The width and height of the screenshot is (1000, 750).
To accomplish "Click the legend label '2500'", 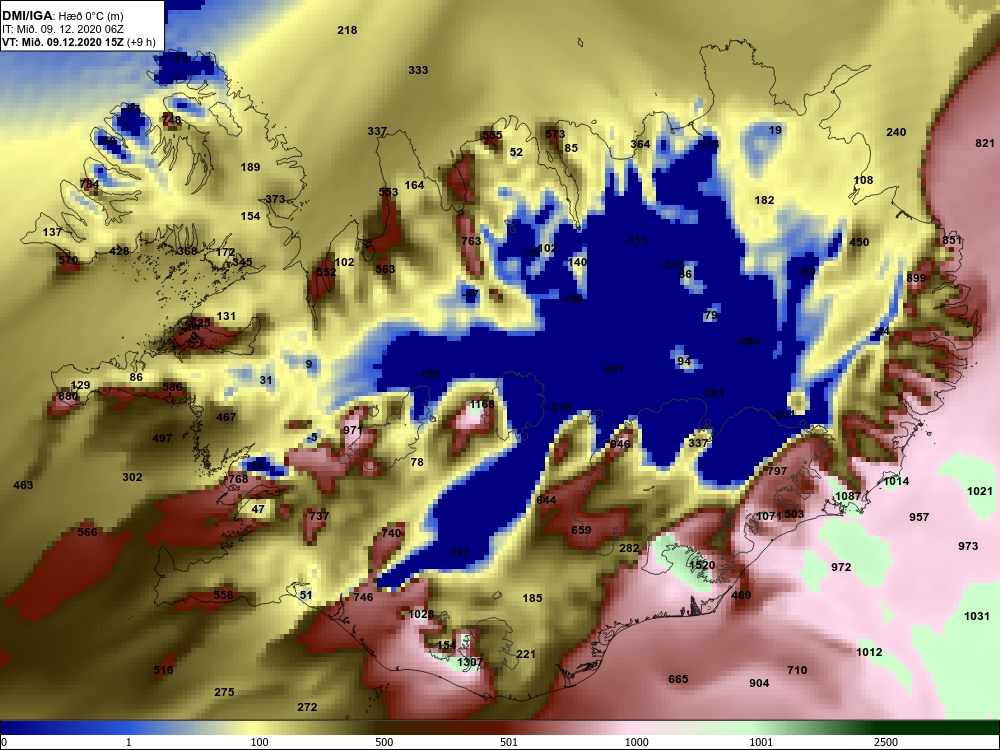I will click(886, 742).
